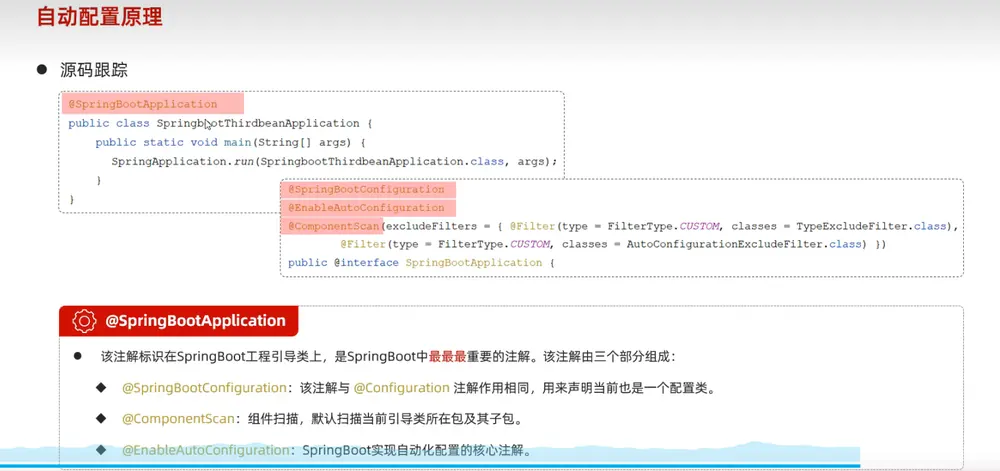The width and height of the screenshot is (1000, 471).
Task: Click green @SpringBootConfiguration in the bullet list
Action: 204,388
